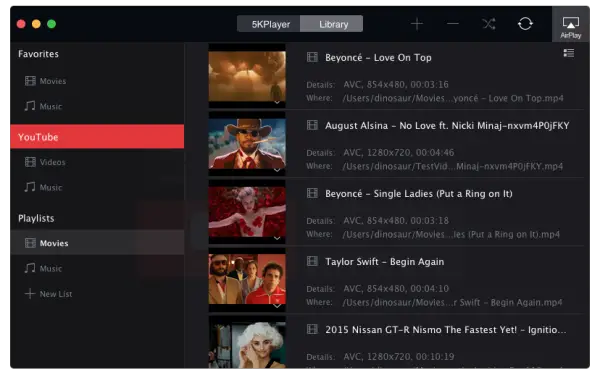This screenshot has height=383, width=600.
Task: Click film icon beside Nissan GT-R title
Action: coord(312,329)
